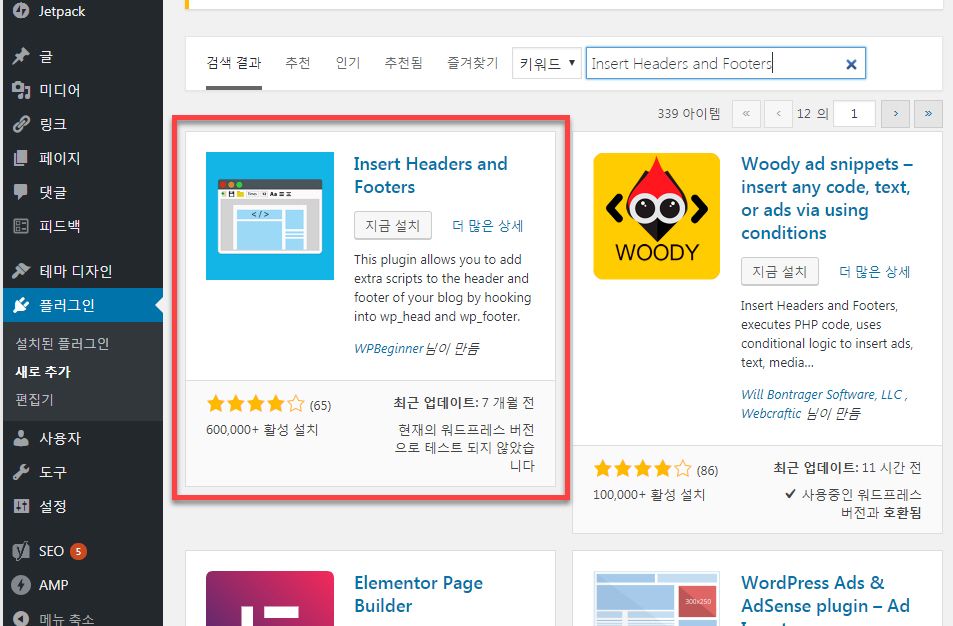
Task: Go to the first page of results
Action: (x=746, y=114)
